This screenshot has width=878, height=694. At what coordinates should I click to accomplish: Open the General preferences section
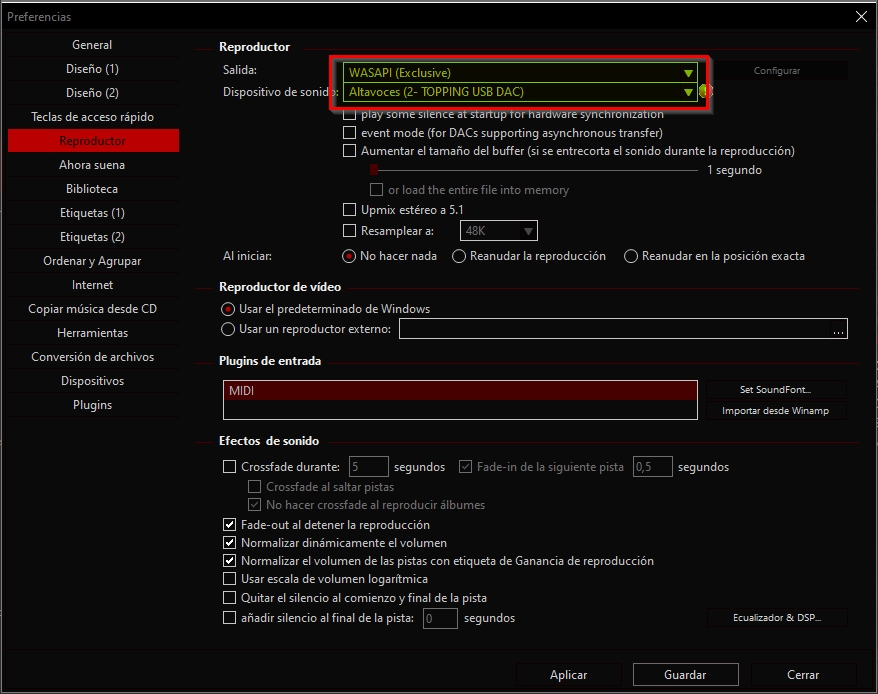pyautogui.click(x=92, y=45)
